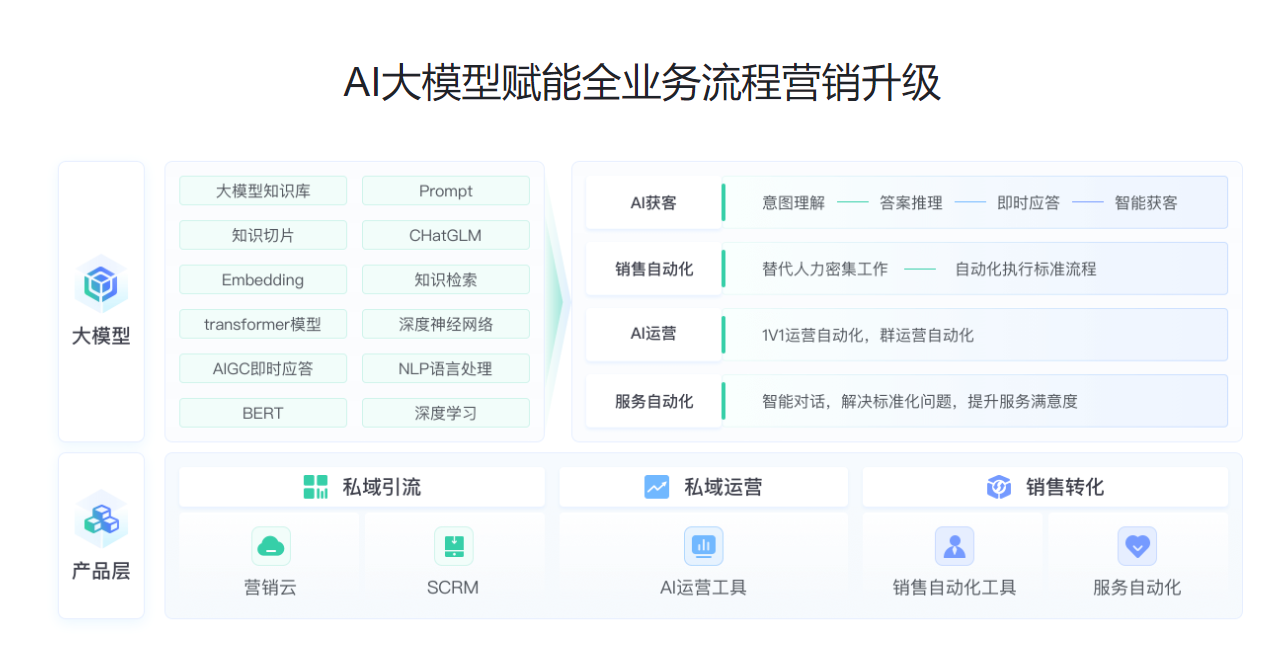The image size is (1274, 671).
Task: Open the 服务自动化 tab in right panel
Action: [x=654, y=401]
